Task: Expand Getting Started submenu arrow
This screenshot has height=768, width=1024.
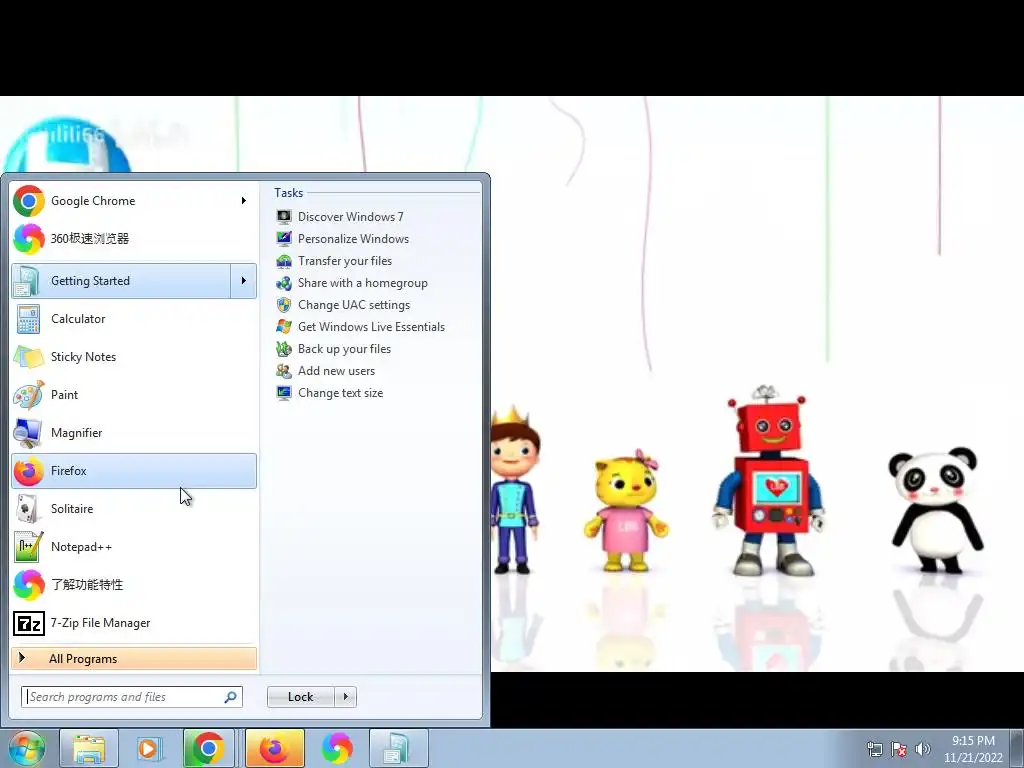Action: 244,281
